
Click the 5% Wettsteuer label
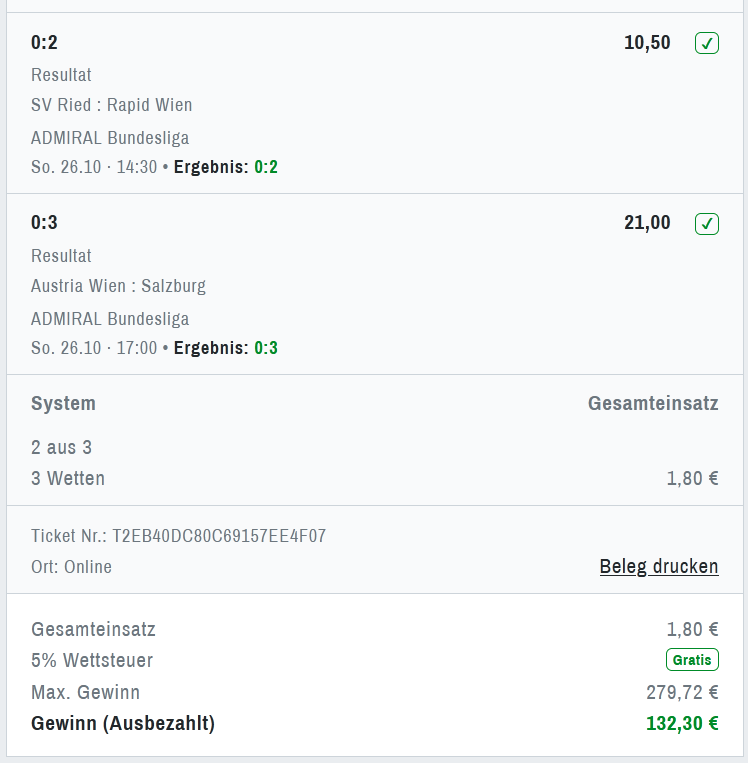click(x=92, y=660)
